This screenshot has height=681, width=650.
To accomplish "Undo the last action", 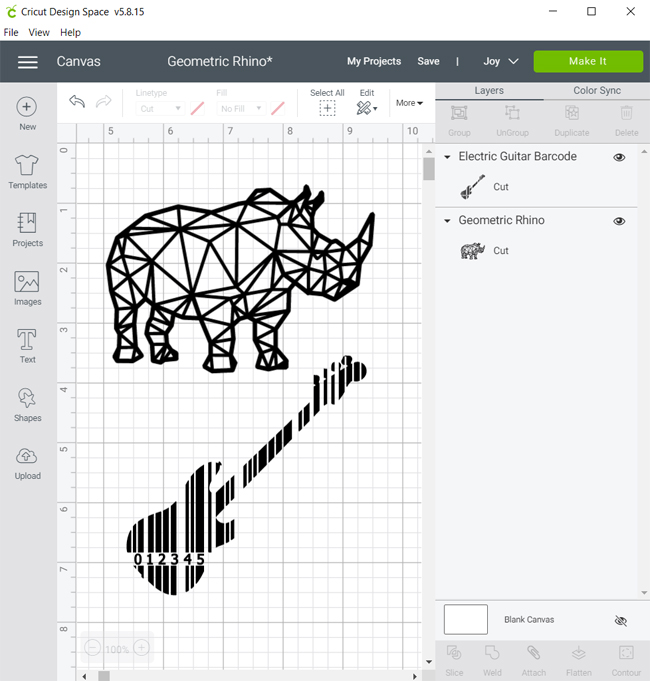I will (x=77, y=102).
